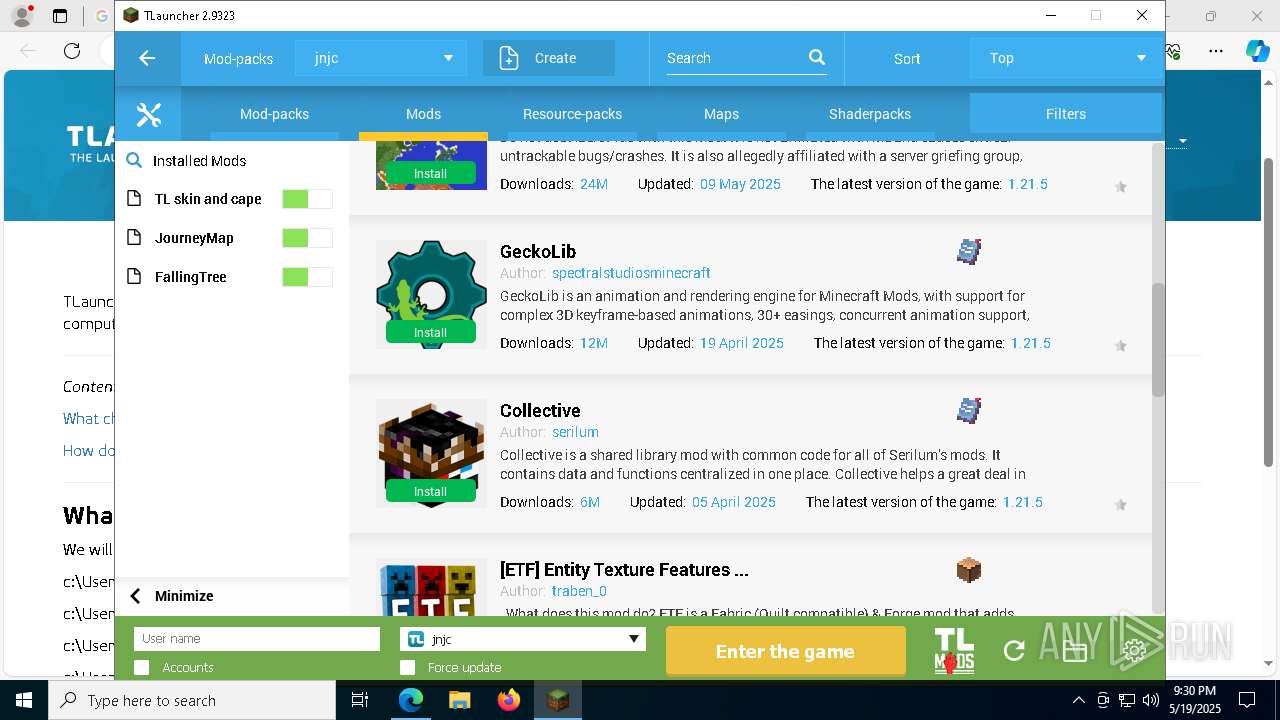Click the mod list vertical scrollbar
1280x720 pixels.
coord(1158,340)
